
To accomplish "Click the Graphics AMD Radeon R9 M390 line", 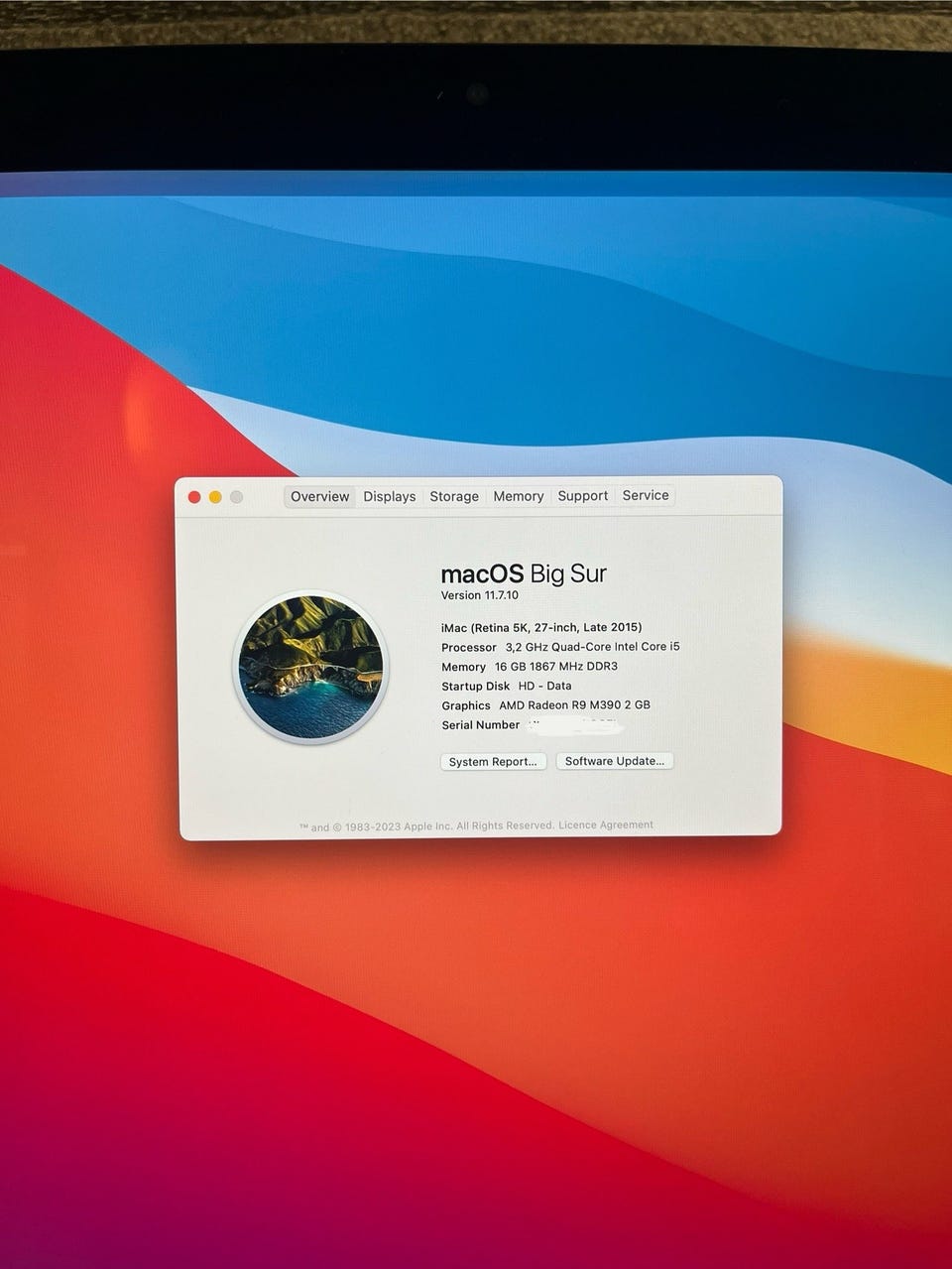I will click(x=545, y=705).
